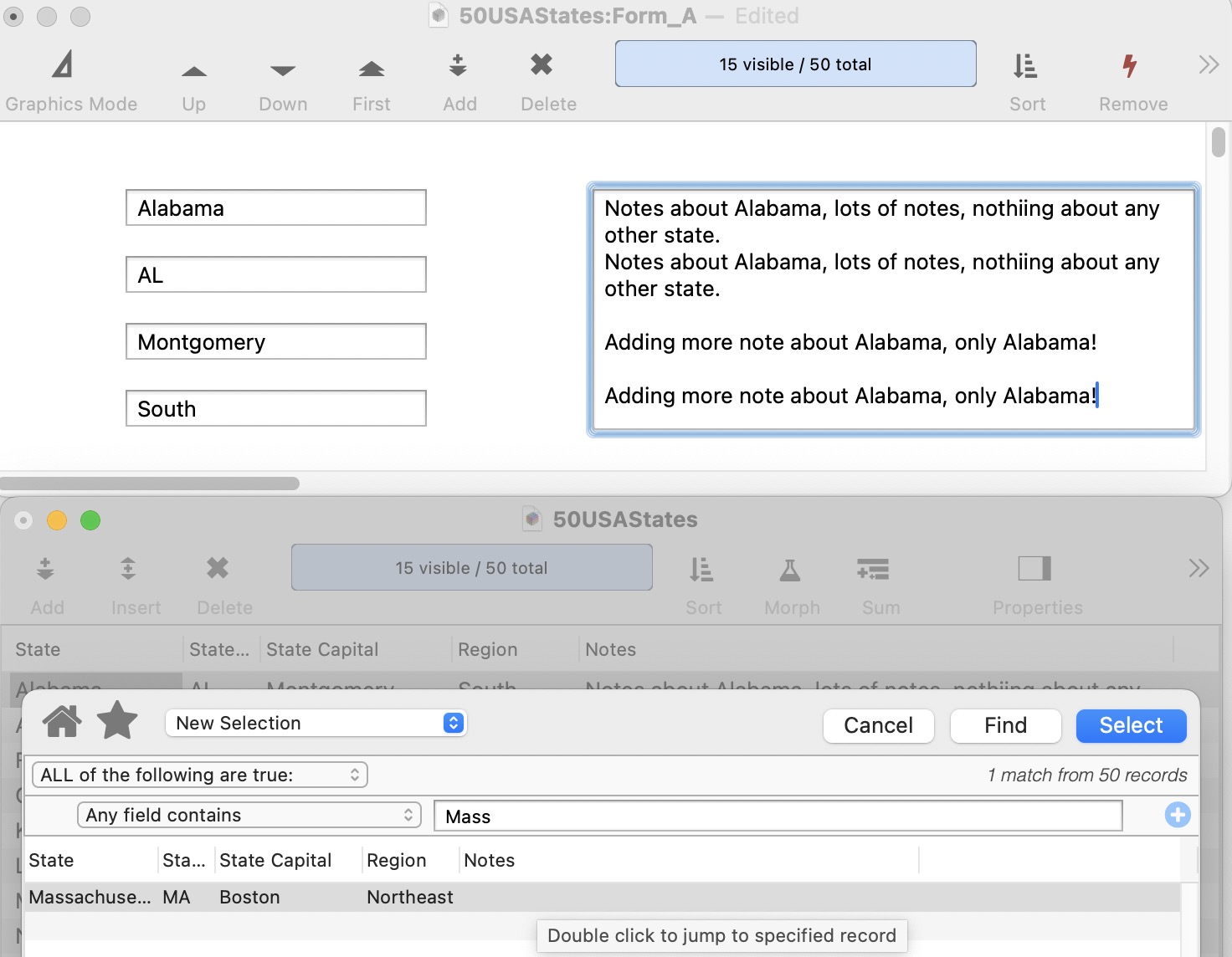The height and width of the screenshot is (957, 1232).
Task: Click MA abbreviation in results row
Action: [177, 897]
